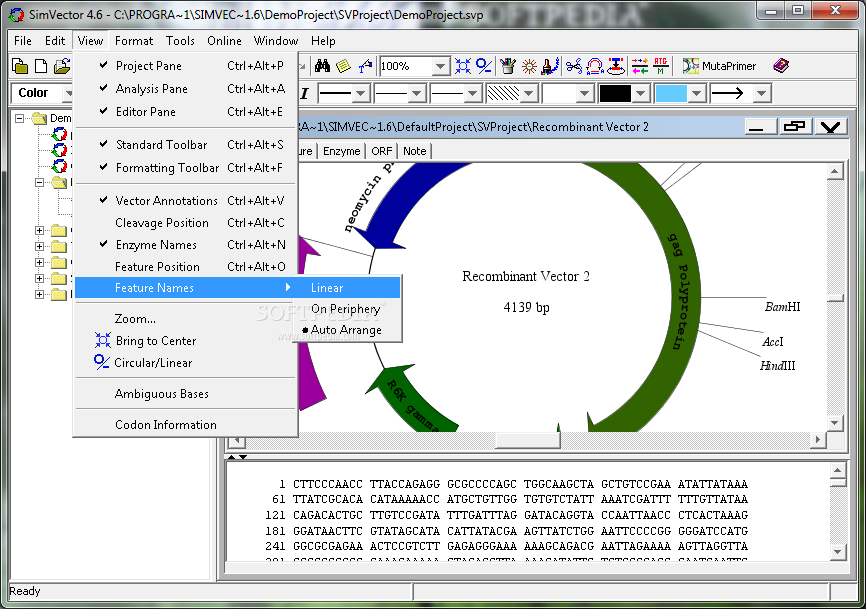The image size is (866, 609).
Task: Click the red arc magnet icon
Action: [x=595, y=66]
